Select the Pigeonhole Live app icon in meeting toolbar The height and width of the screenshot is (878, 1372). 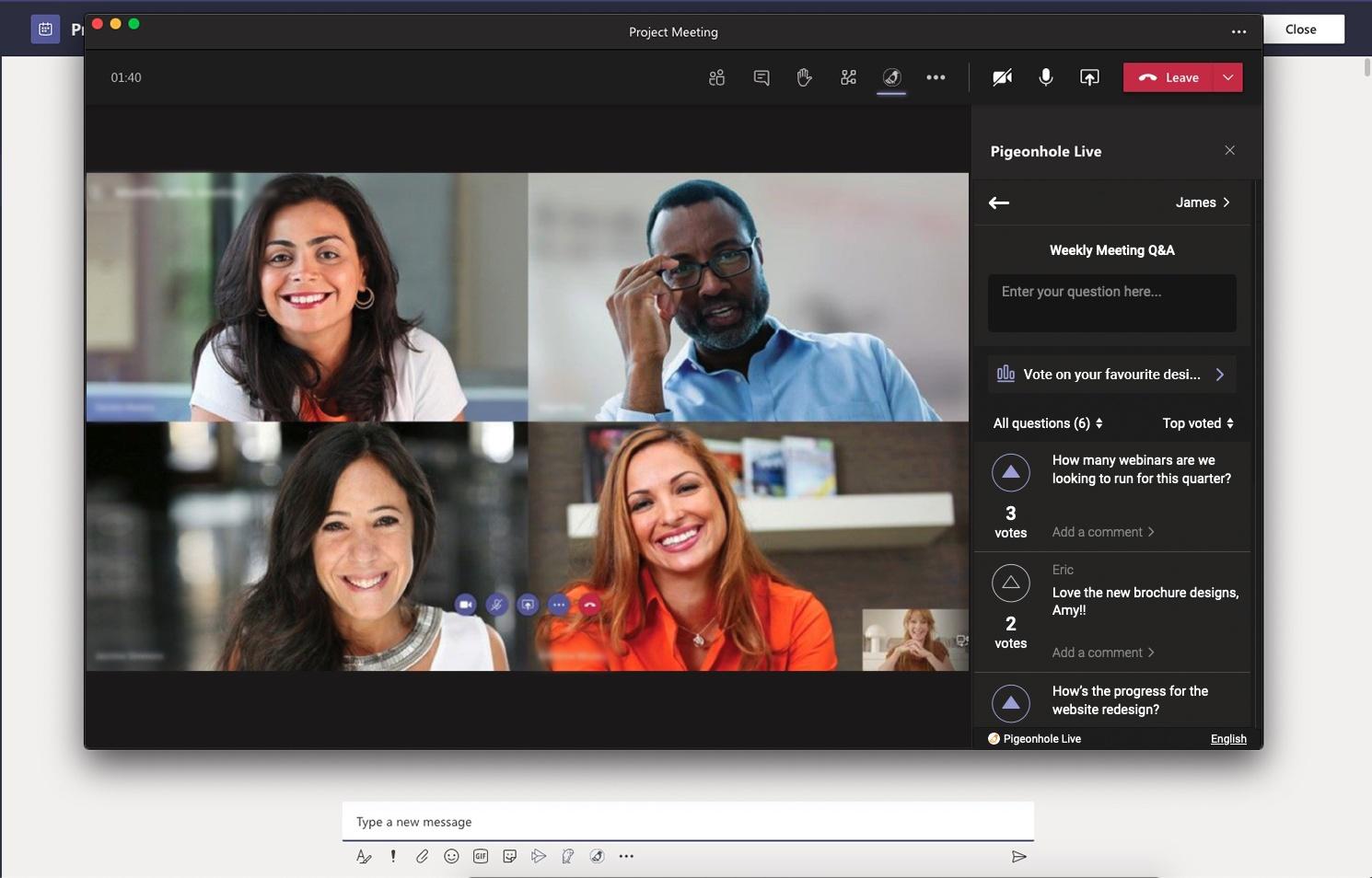(891, 77)
